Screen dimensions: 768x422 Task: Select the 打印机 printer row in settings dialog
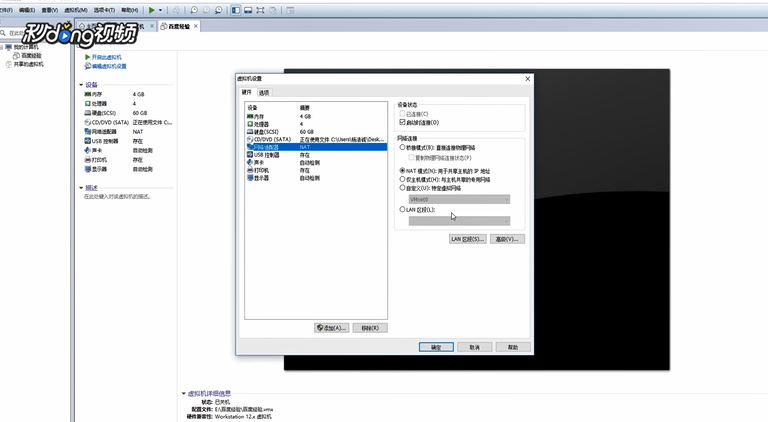pos(316,170)
